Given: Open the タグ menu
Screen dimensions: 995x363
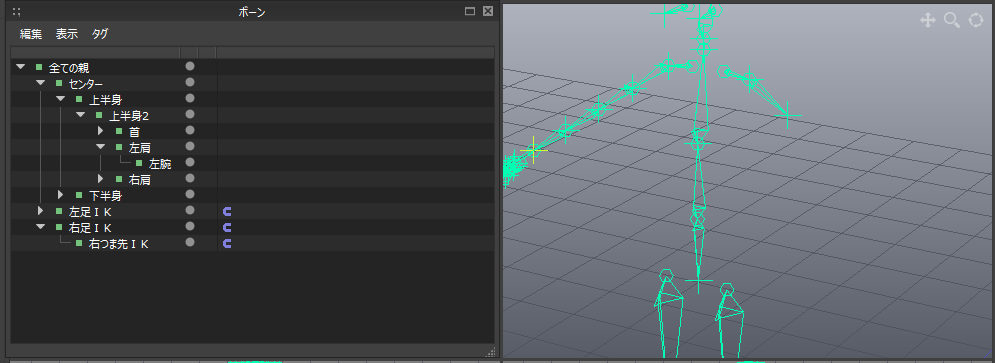Looking at the screenshot, I should coord(100,34).
